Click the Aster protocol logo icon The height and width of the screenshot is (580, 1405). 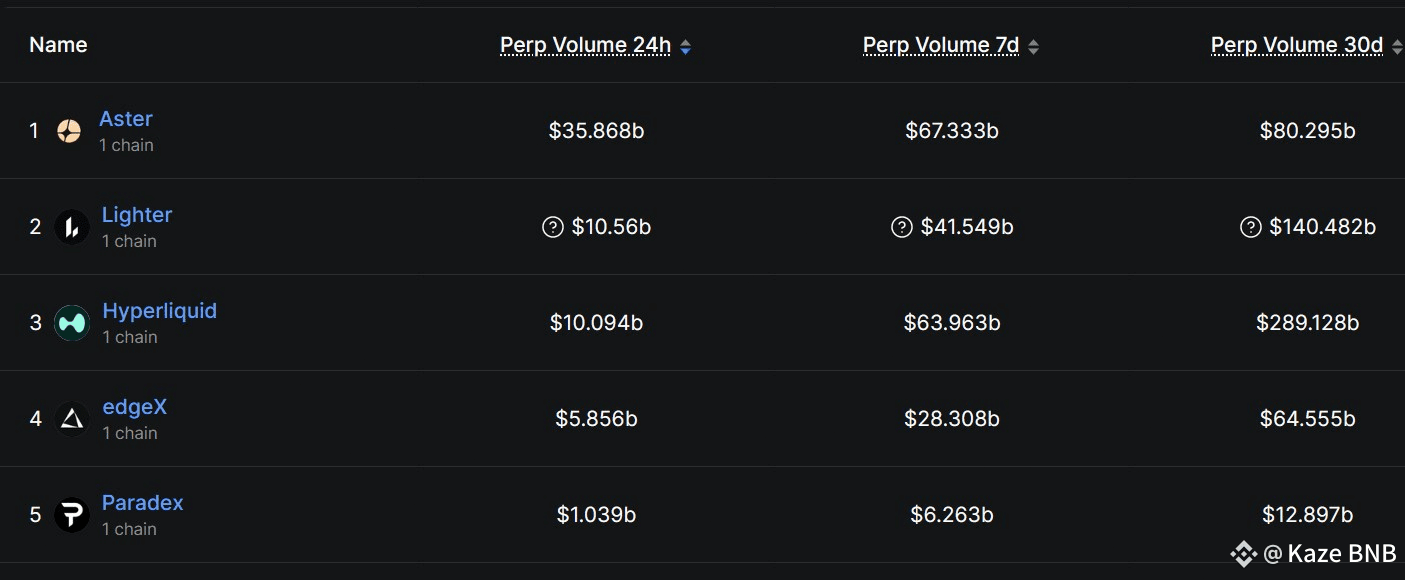[x=69, y=131]
